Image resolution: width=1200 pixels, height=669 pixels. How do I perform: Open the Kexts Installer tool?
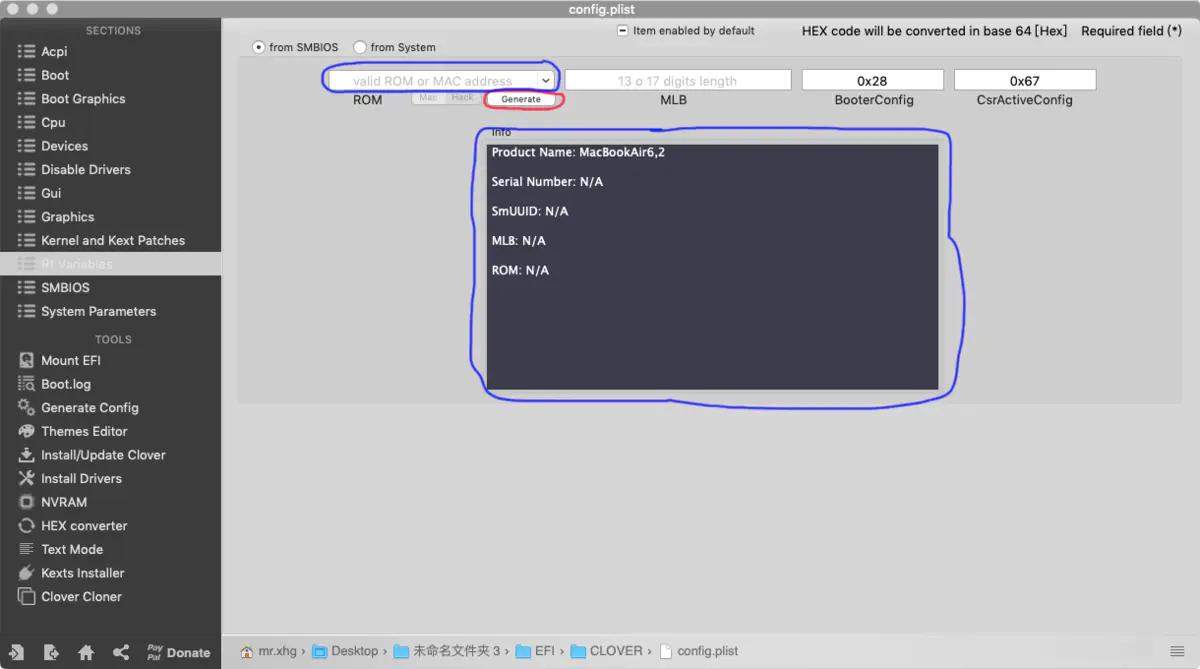point(82,573)
